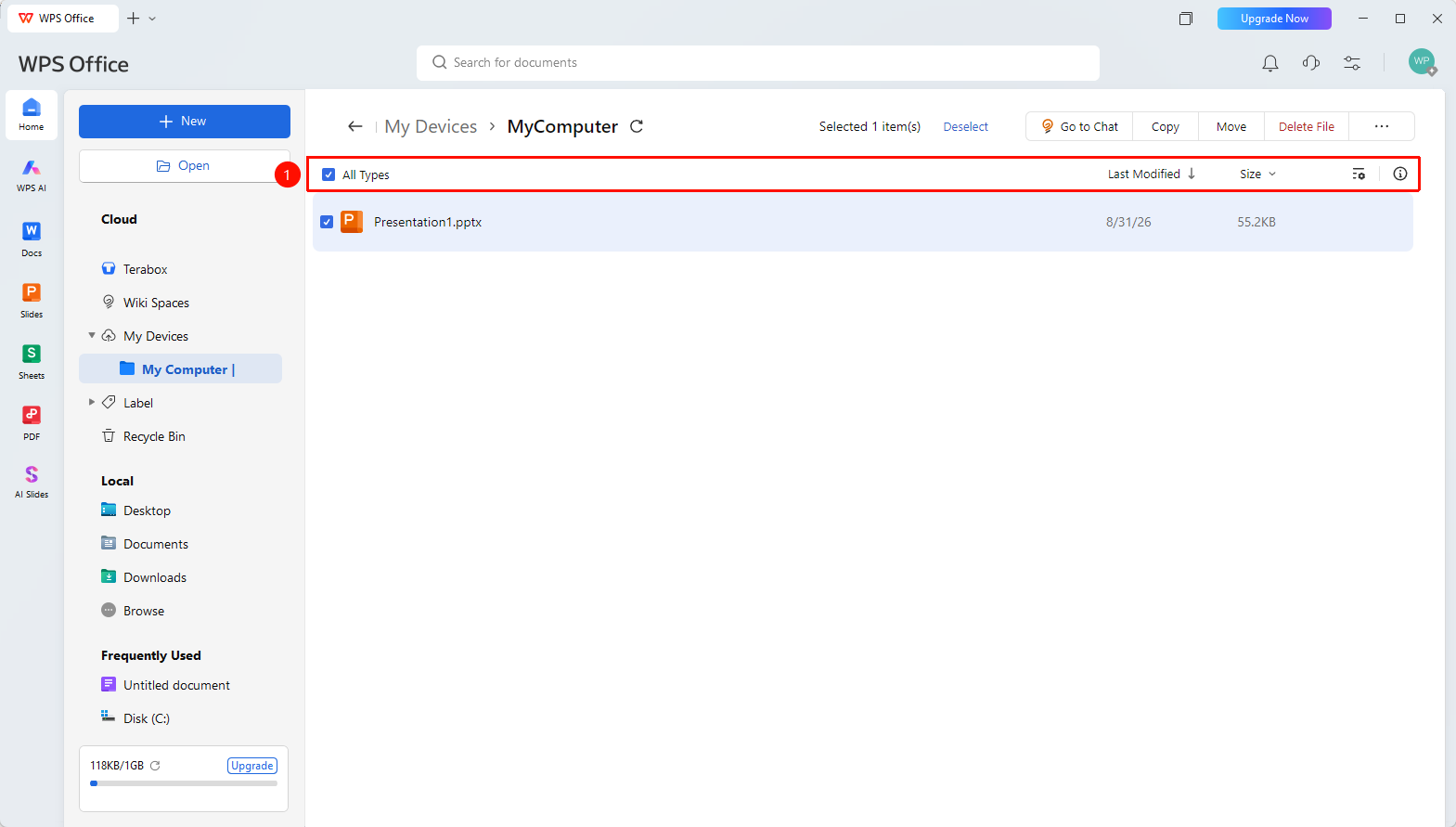Open the list view settings icon
1456x827 pixels.
tap(1359, 174)
